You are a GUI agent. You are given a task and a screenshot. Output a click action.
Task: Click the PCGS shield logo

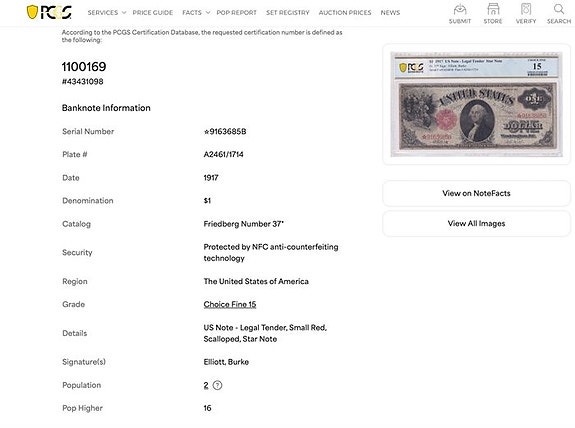pyautogui.click(x=49, y=12)
